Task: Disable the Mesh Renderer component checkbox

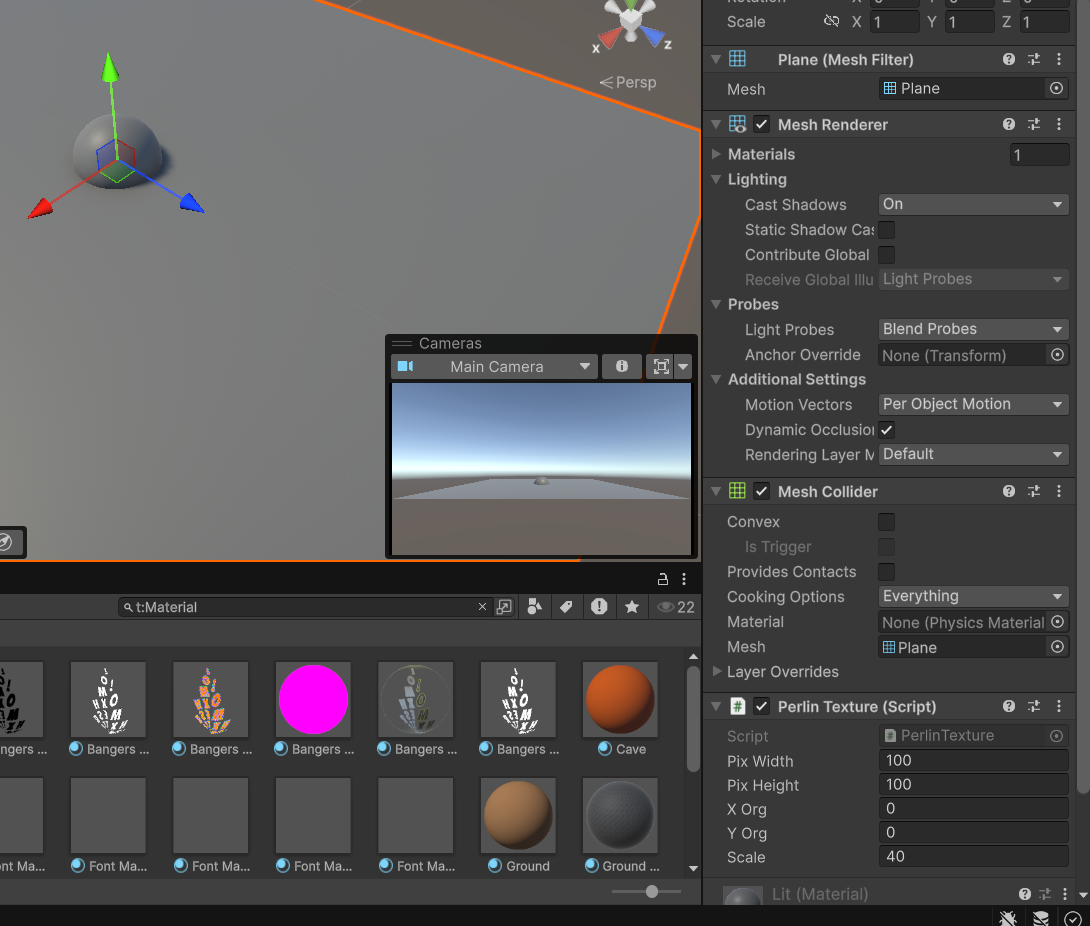Action: (x=762, y=125)
